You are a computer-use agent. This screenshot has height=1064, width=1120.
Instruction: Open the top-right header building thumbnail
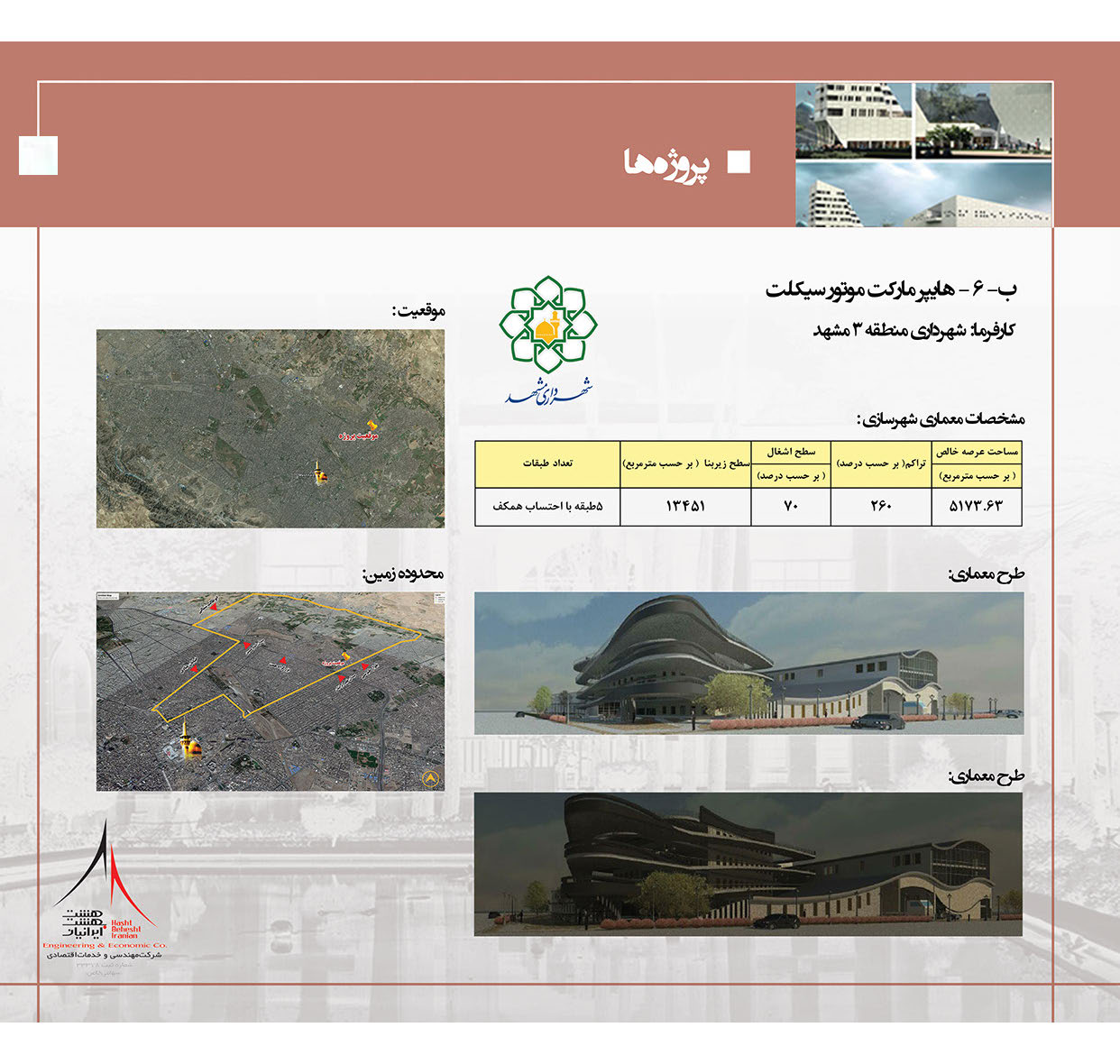[983, 121]
